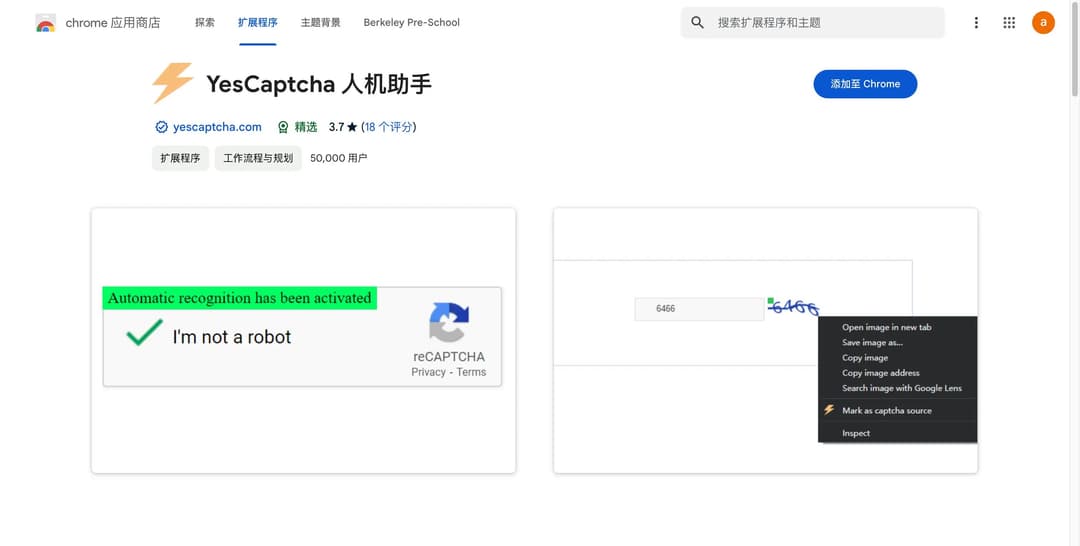Open the 18 个评分 ratings link
1080x546 pixels.
(389, 127)
